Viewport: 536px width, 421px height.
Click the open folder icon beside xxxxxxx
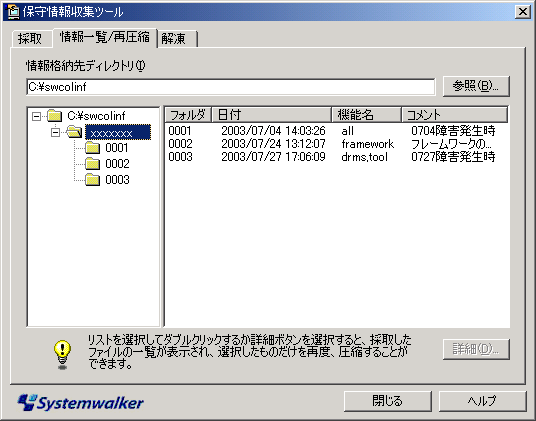click(x=74, y=132)
